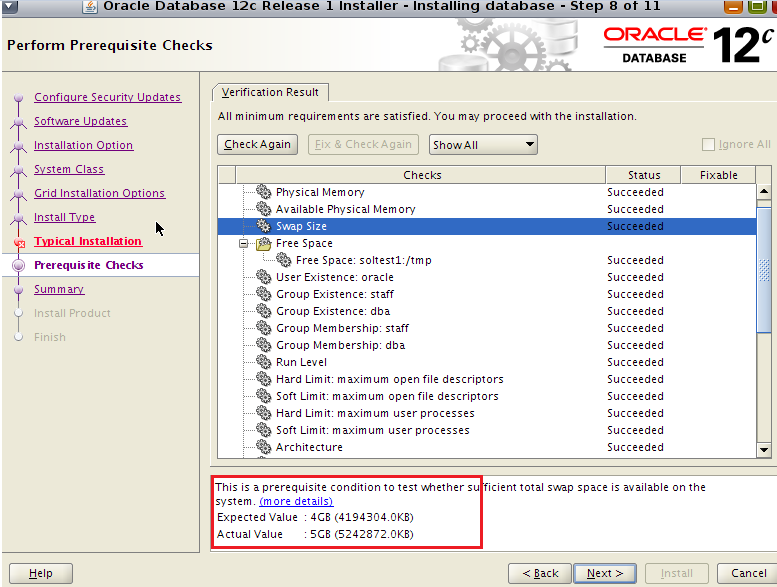Viewport: 777px width, 587px height.
Task: Click gear icon for Soft Limit user processes
Action: 264,430
